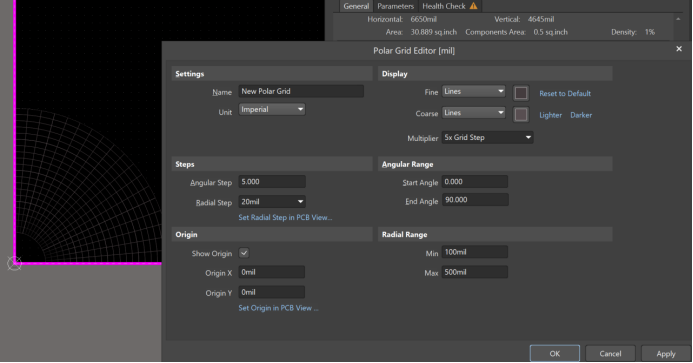Screen dimensions: 693x363
Task: Pick the Coarse grid color swatch
Action: click(521, 115)
